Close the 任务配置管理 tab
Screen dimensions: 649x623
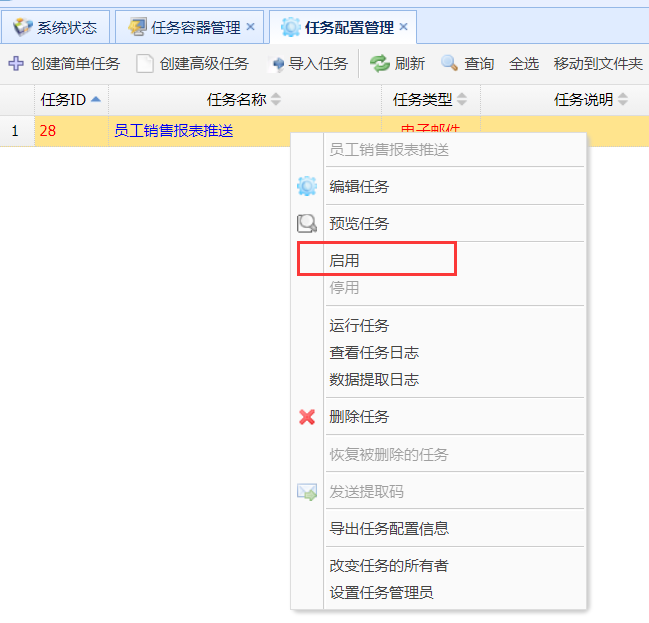pos(403,27)
